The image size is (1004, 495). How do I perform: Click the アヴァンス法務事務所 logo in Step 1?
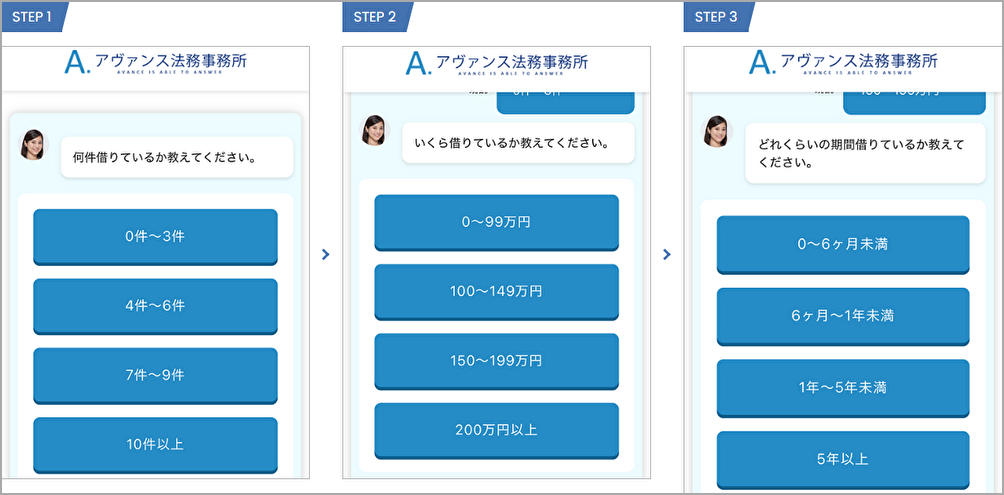(155, 63)
